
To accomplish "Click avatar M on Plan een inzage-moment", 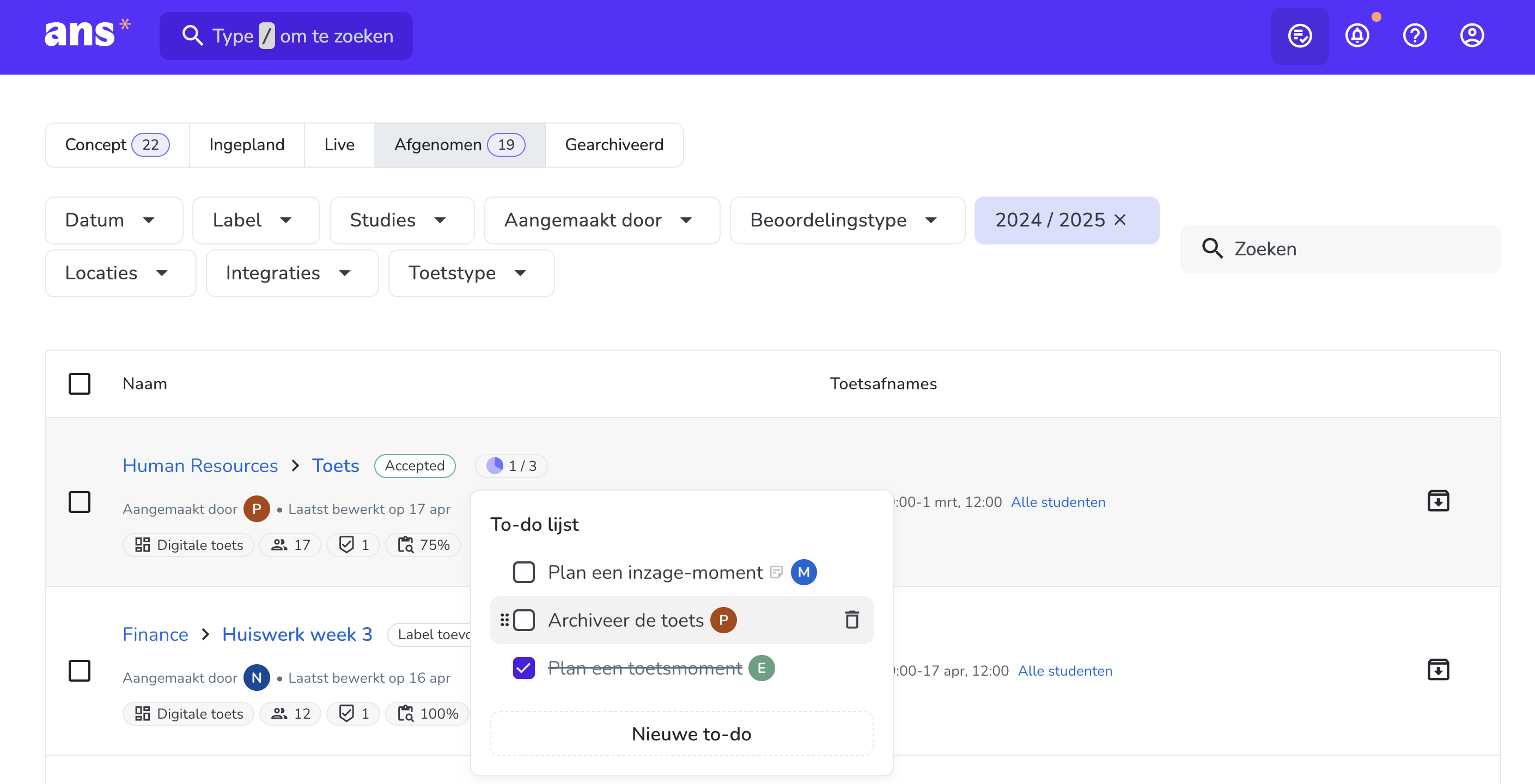I will pos(803,572).
